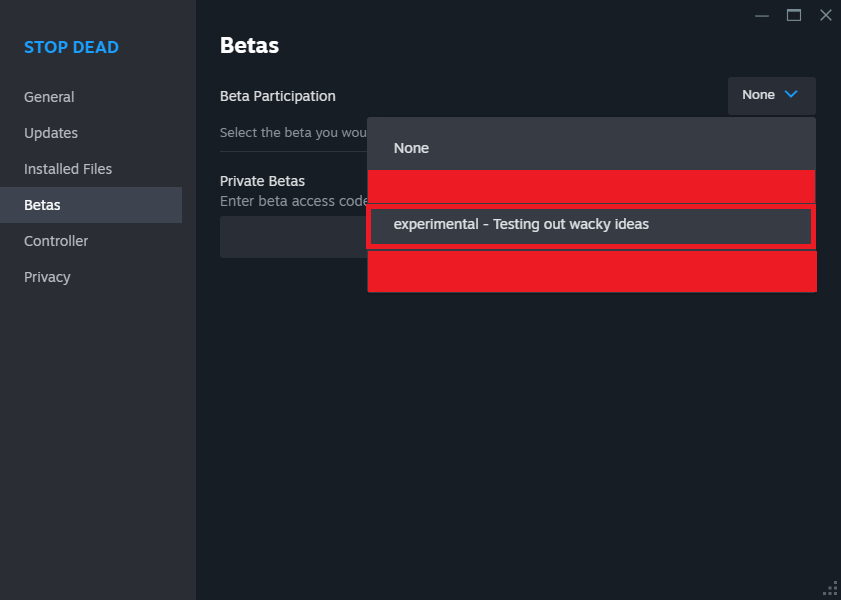Open the General settings section
Image resolution: width=841 pixels, height=600 pixels.
(49, 97)
